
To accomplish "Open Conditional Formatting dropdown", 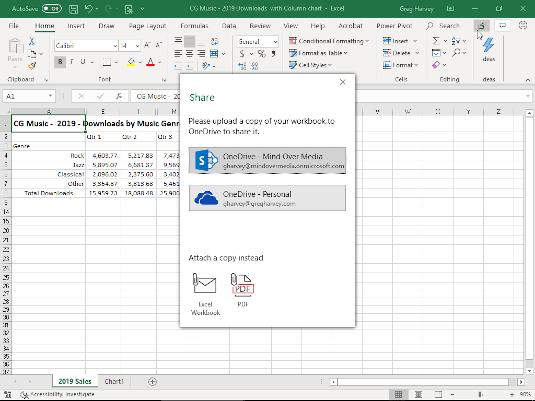I will click(329, 41).
